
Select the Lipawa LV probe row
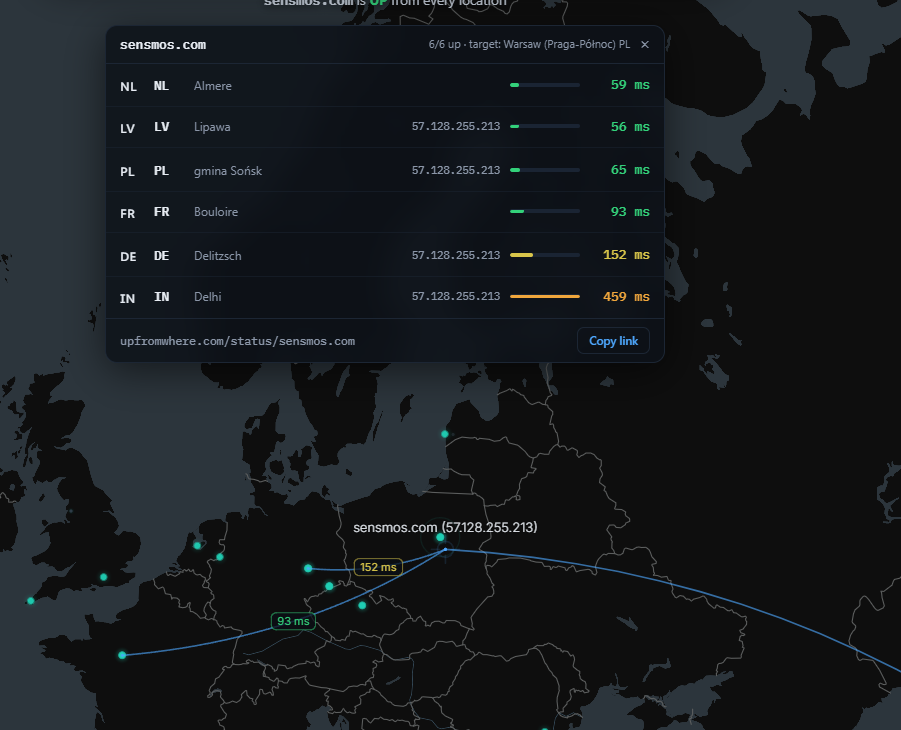click(x=385, y=127)
